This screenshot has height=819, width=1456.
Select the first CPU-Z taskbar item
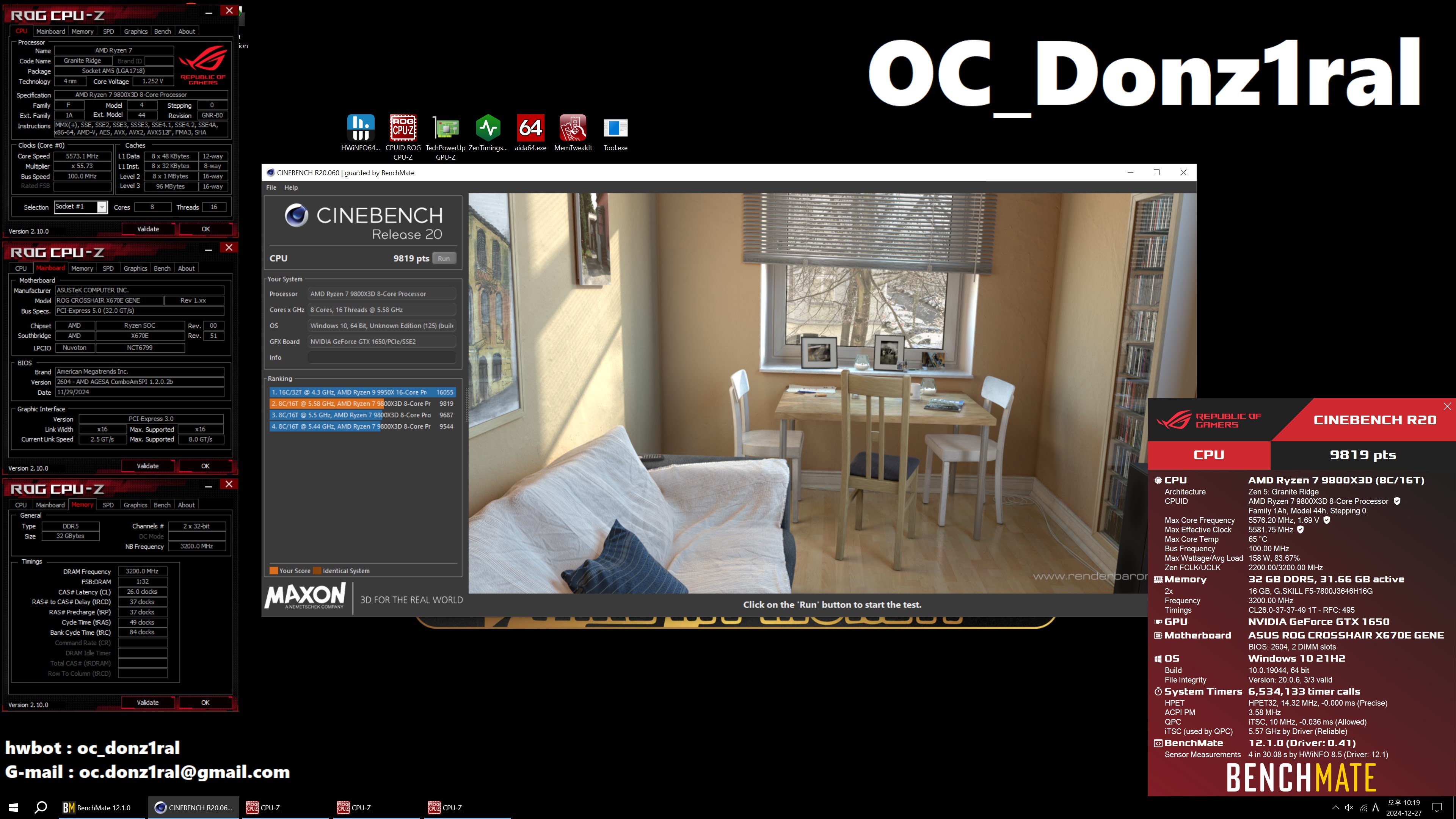click(286, 808)
